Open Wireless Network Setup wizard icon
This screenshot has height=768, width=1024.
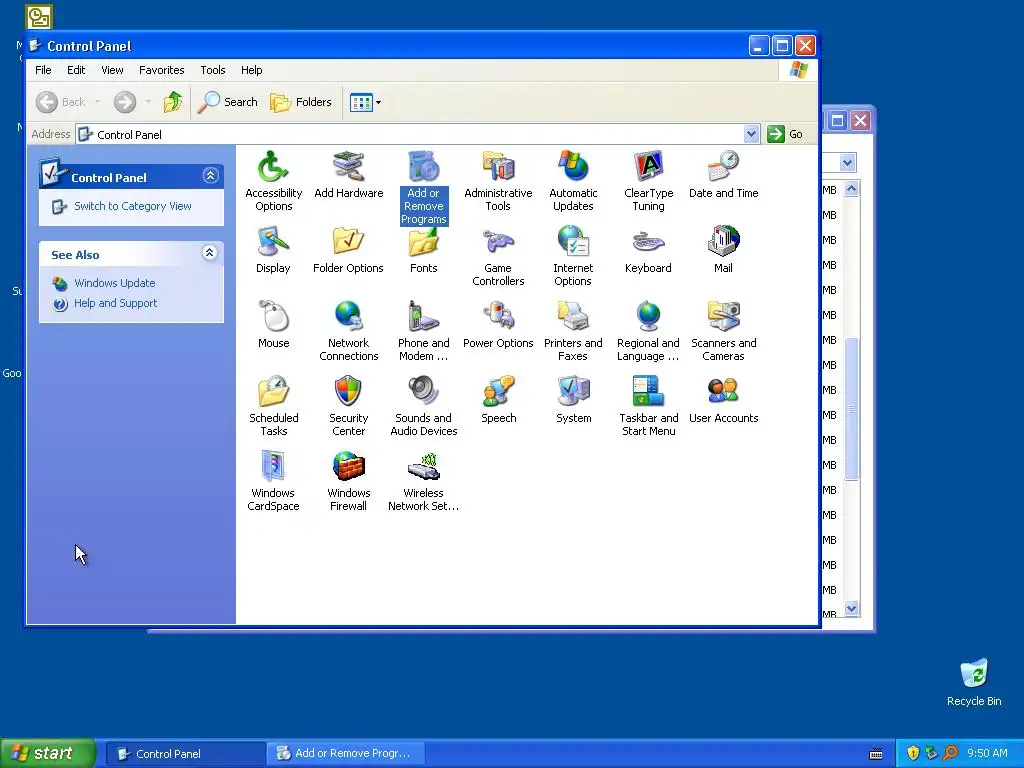(x=424, y=481)
